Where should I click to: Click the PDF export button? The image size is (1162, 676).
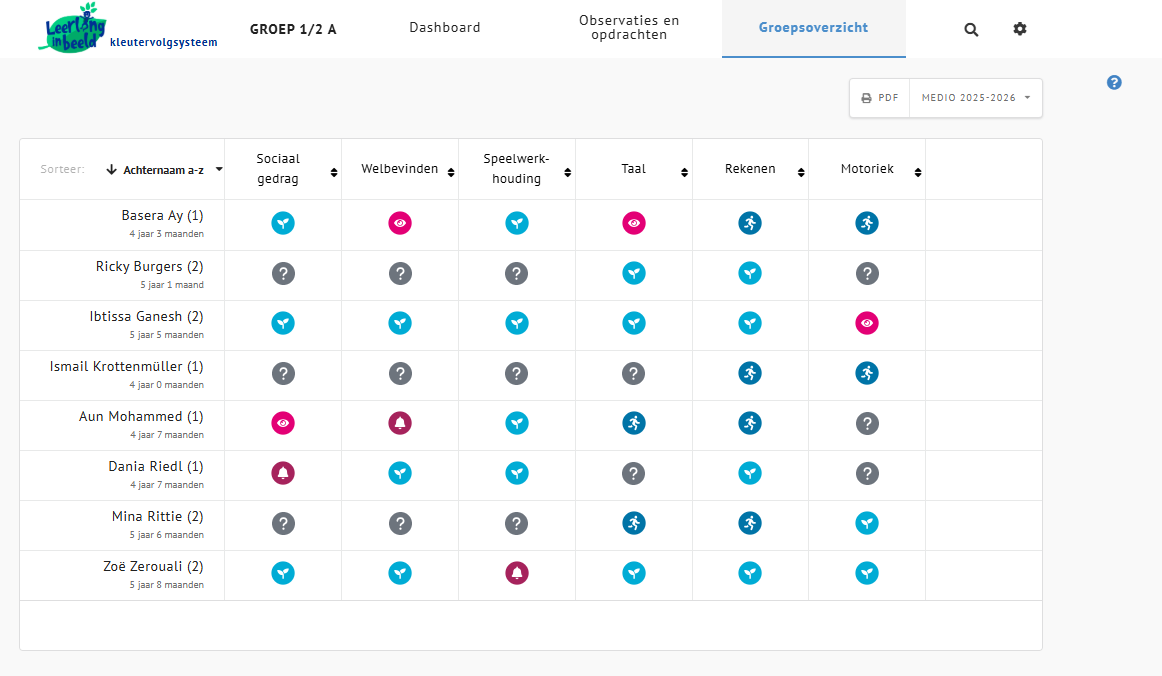[x=880, y=98]
